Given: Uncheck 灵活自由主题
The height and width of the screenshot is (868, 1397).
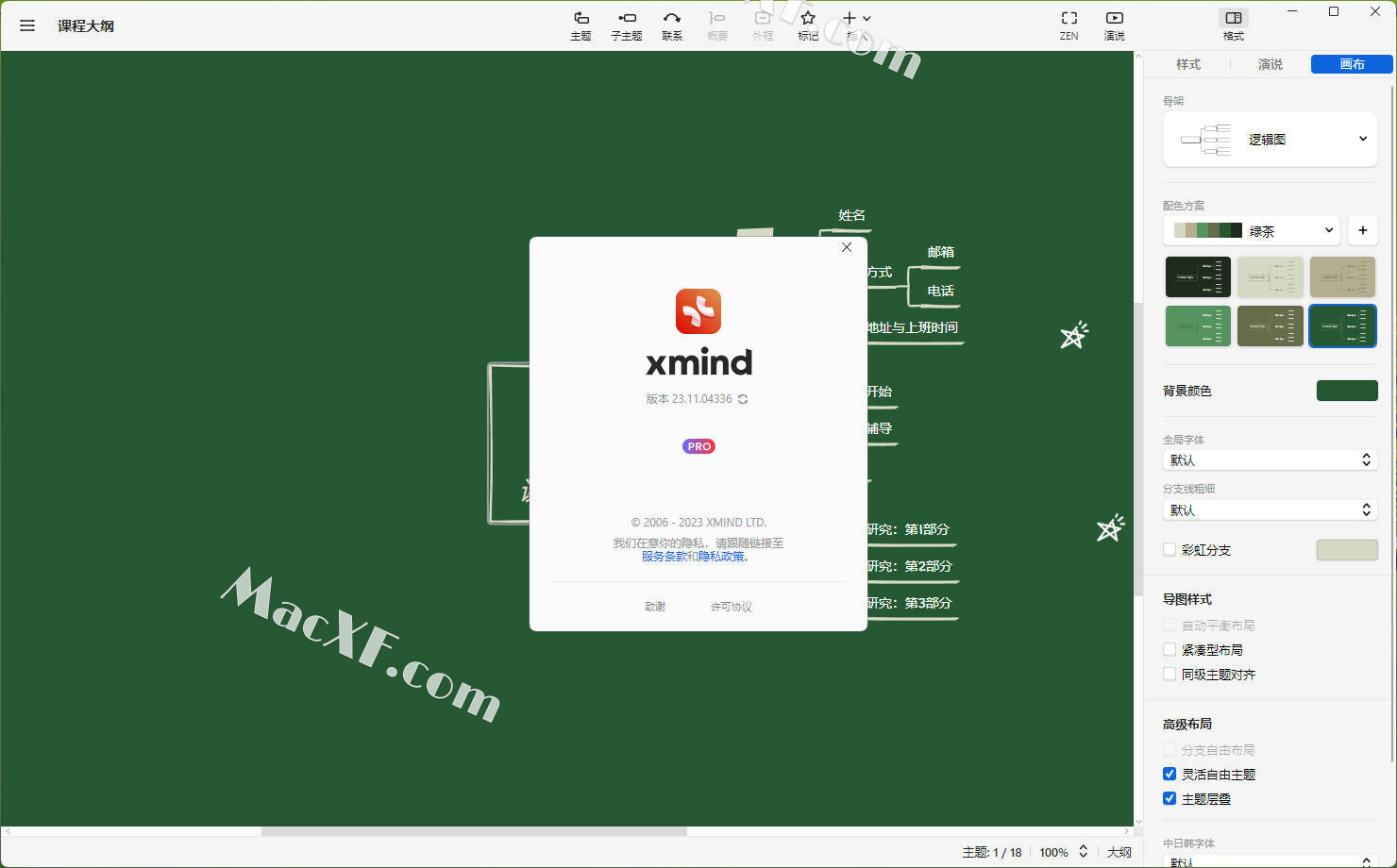Looking at the screenshot, I should pos(1170,775).
